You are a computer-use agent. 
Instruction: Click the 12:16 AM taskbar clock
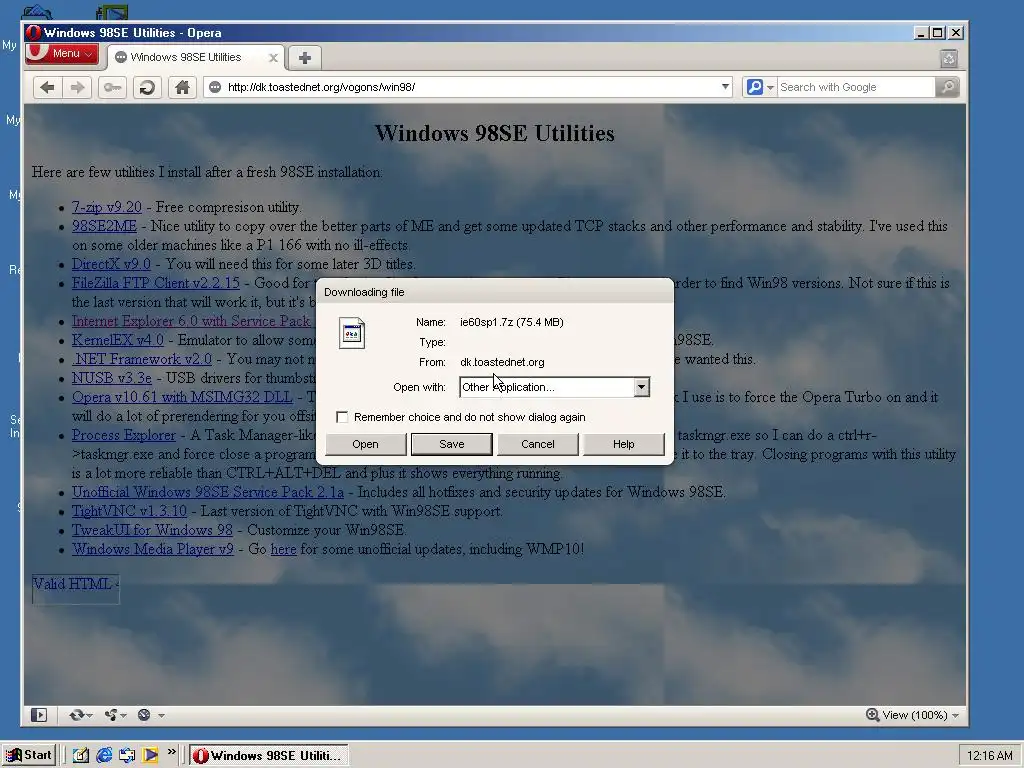pyautogui.click(x=989, y=756)
